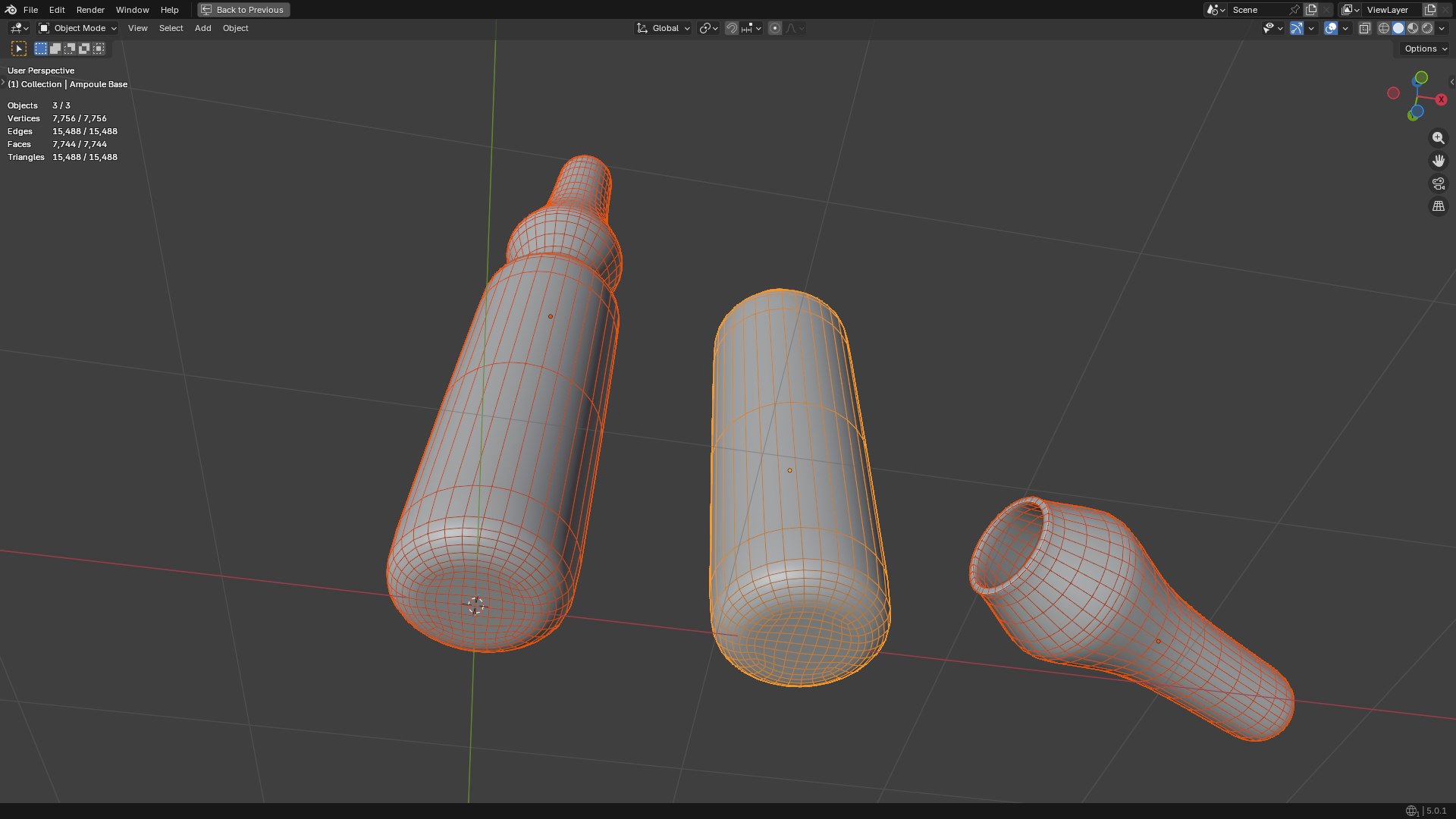The height and width of the screenshot is (819, 1456).
Task: Toggle the camera view
Action: (x=1438, y=184)
